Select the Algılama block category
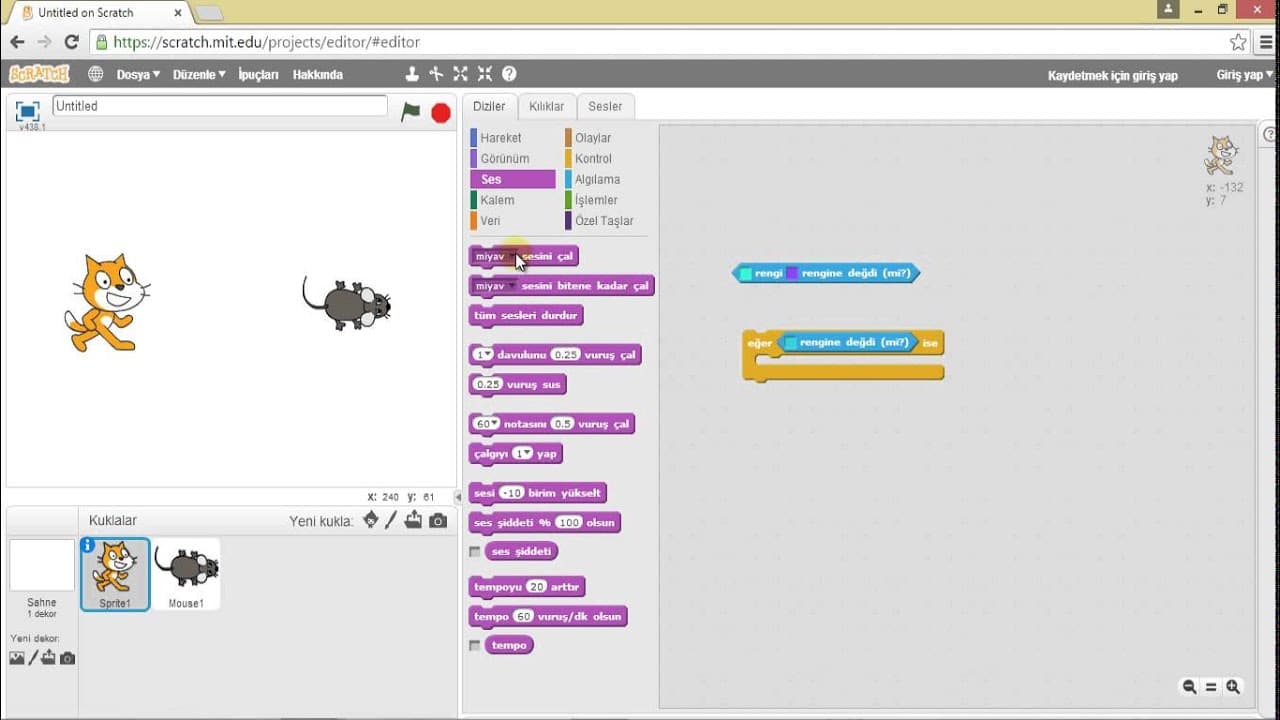1280x720 pixels. click(600, 180)
